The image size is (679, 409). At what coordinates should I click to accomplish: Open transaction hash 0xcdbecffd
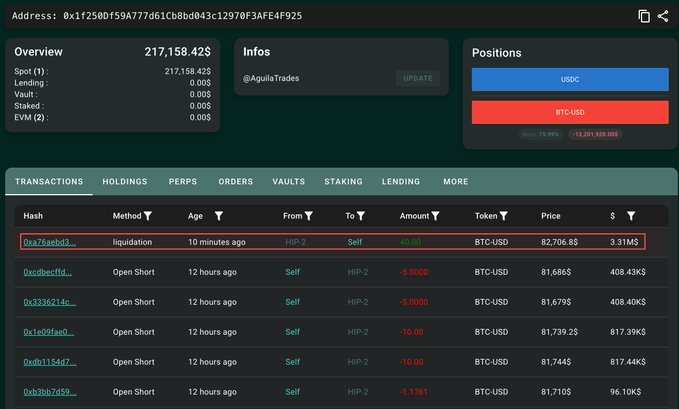click(x=48, y=272)
